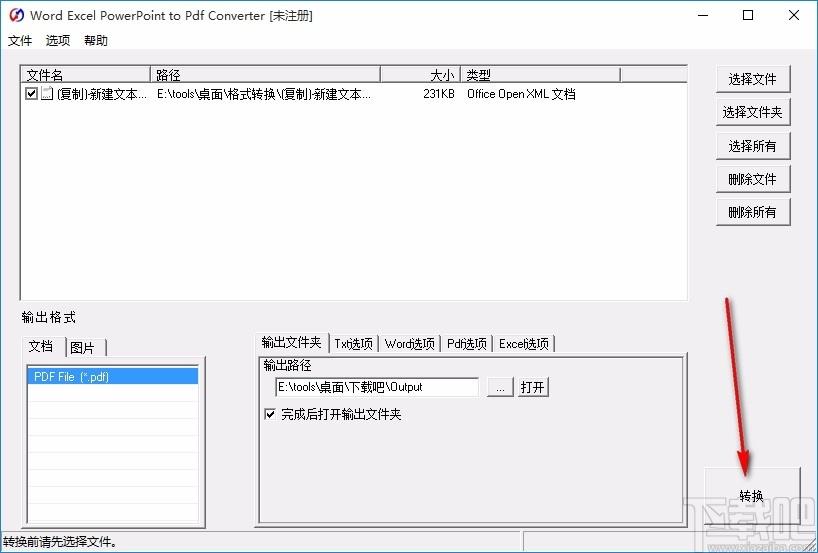Open the Txt选项 tab
This screenshot has height=553, width=818.
pos(354,344)
